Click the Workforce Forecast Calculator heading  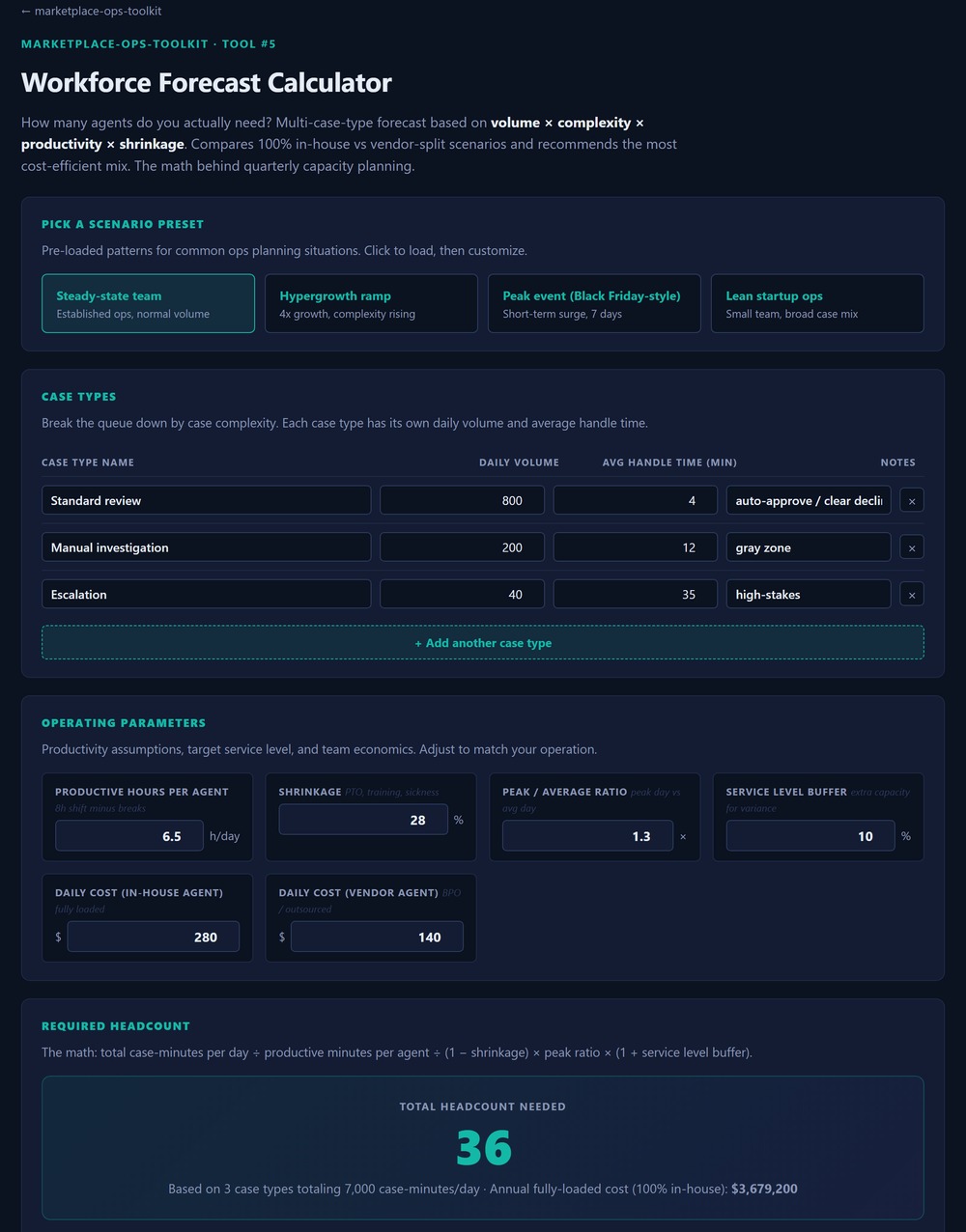click(207, 82)
